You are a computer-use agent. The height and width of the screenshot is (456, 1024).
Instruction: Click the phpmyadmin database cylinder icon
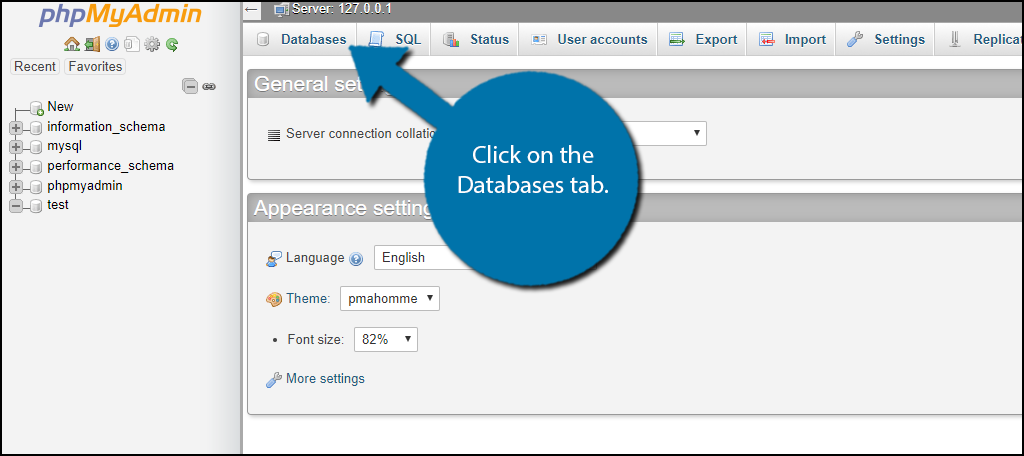point(36,187)
